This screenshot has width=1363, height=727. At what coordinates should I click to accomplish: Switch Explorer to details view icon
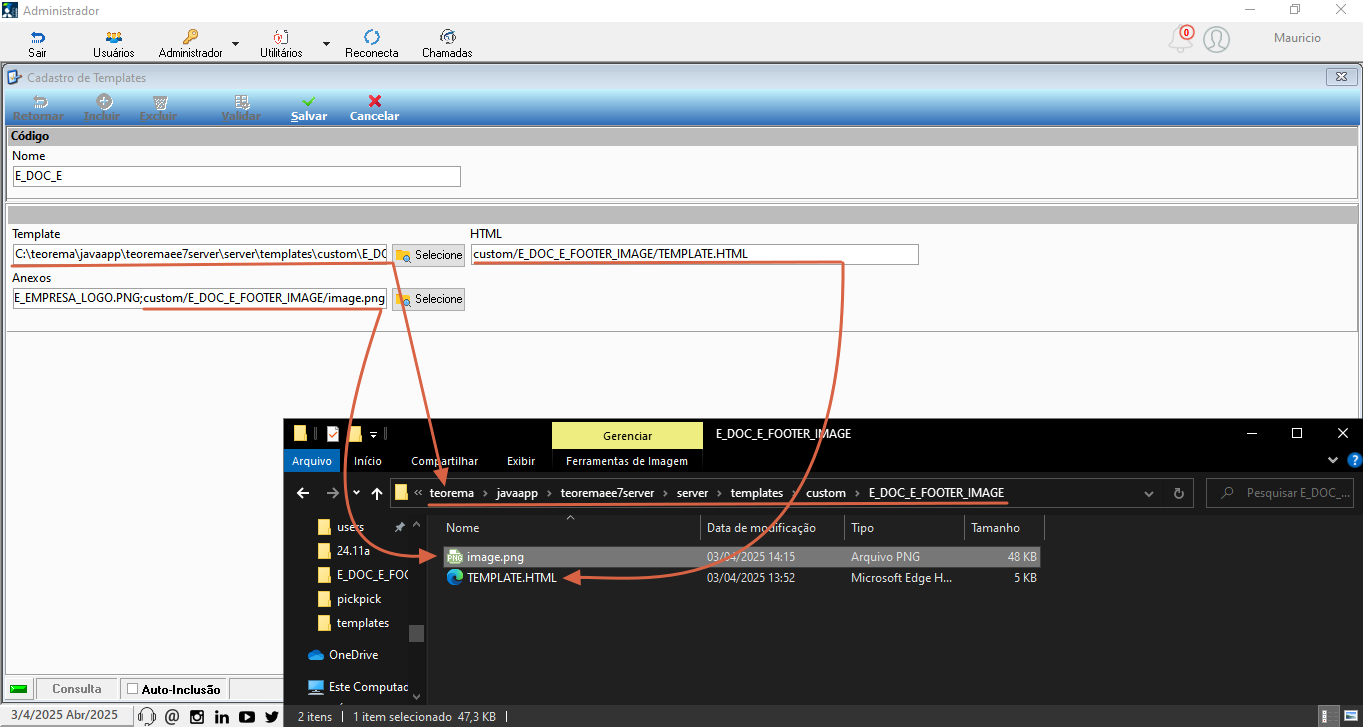(x=1327, y=716)
